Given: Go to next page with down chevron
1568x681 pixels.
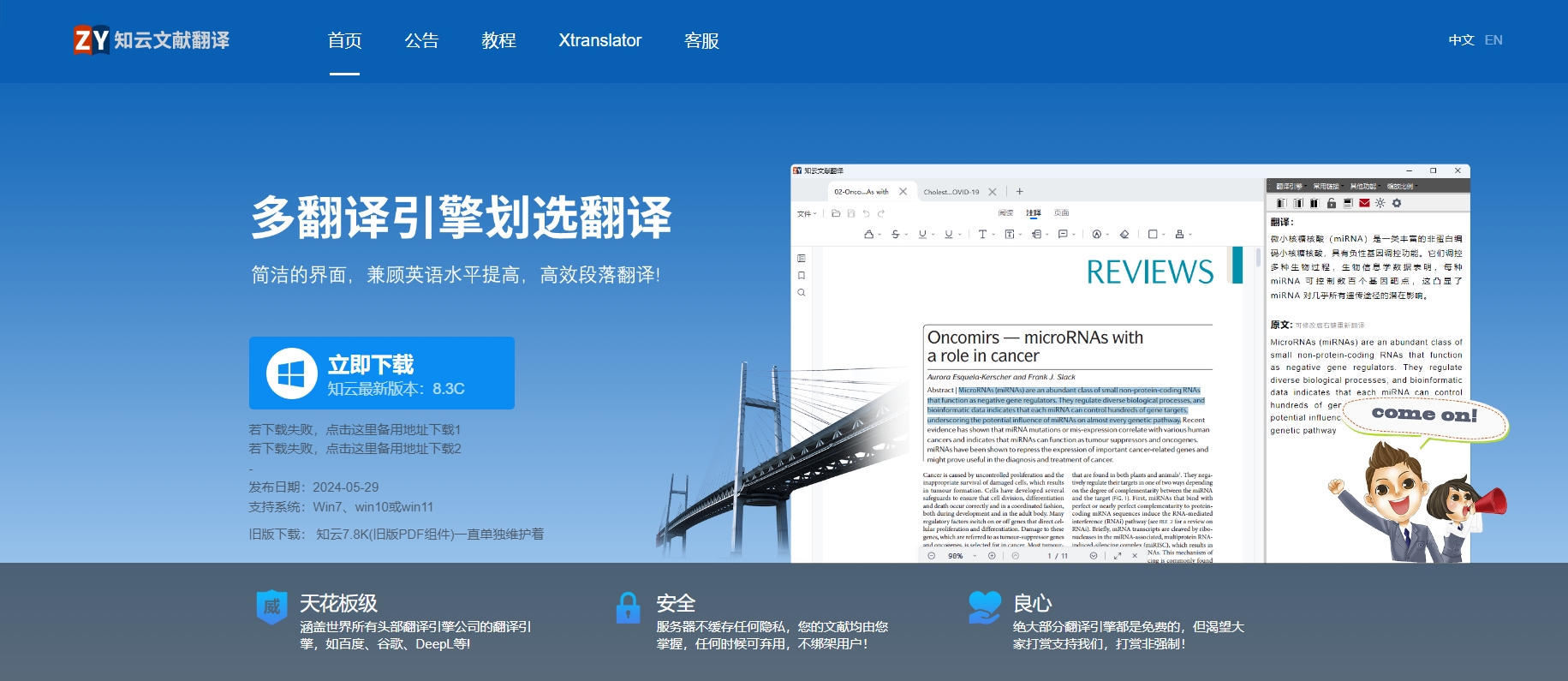Looking at the screenshot, I should 1094,556.
